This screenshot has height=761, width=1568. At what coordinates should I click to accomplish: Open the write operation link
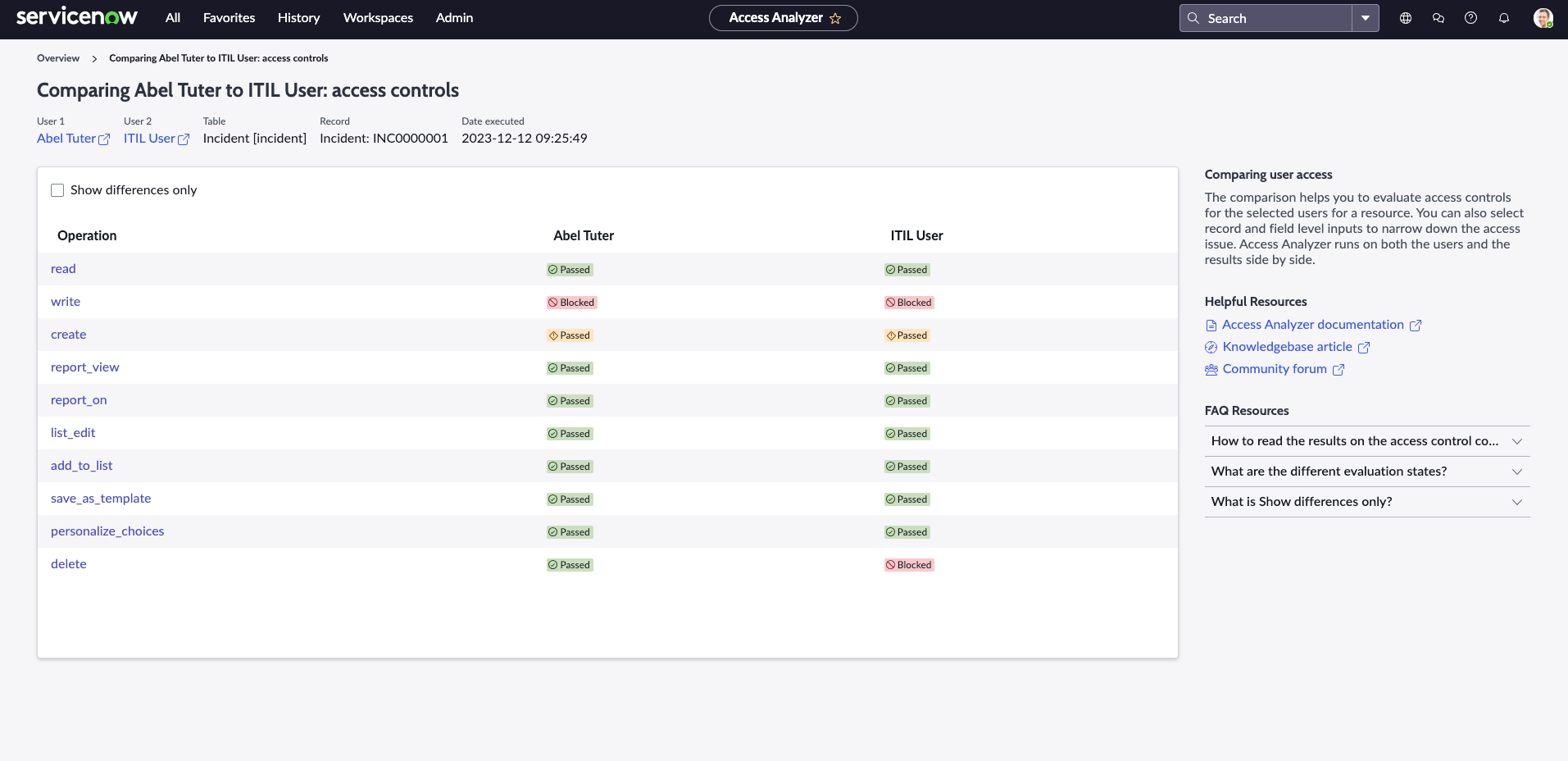(66, 302)
